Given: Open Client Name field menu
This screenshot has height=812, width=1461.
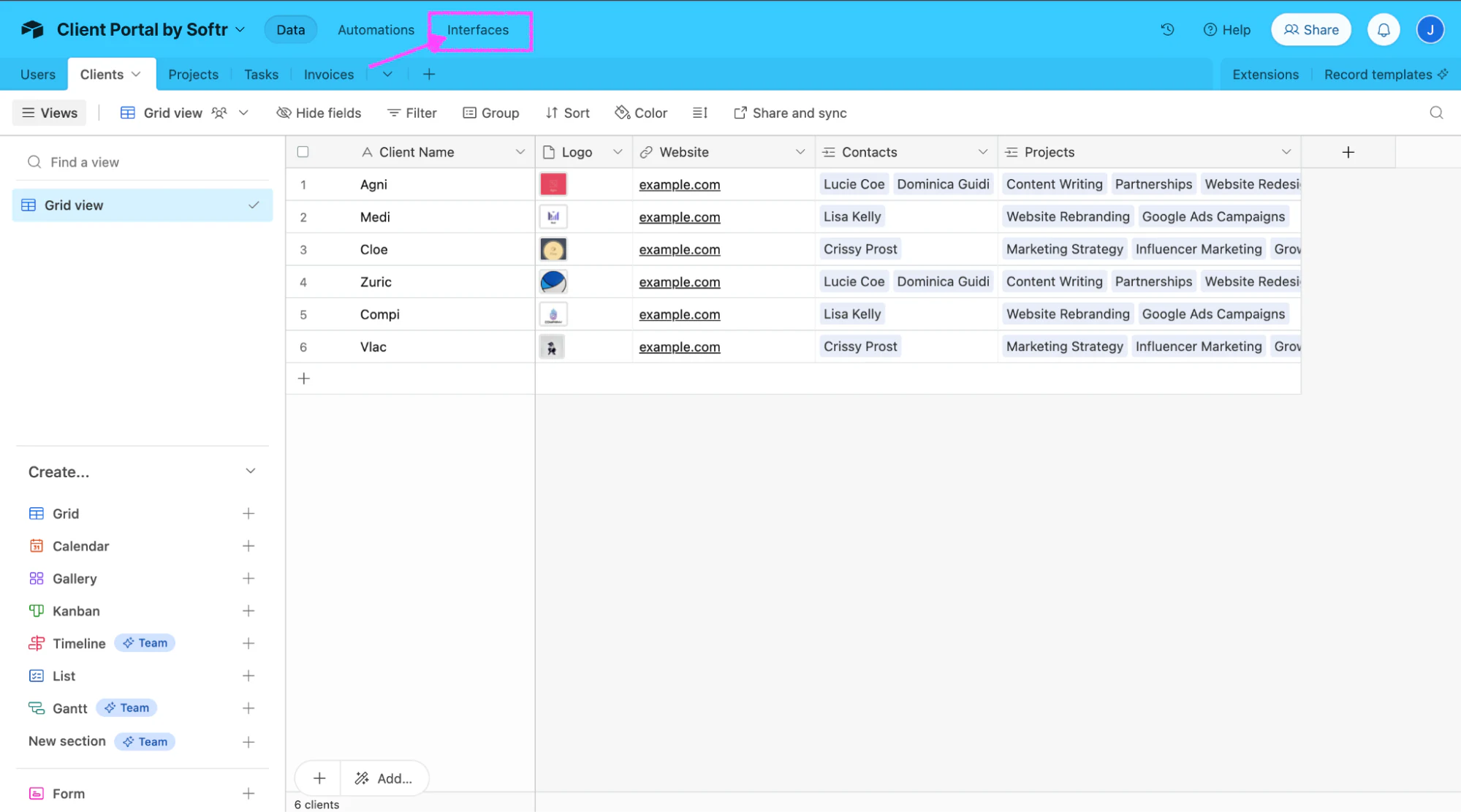Looking at the screenshot, I should click(520, 152).
